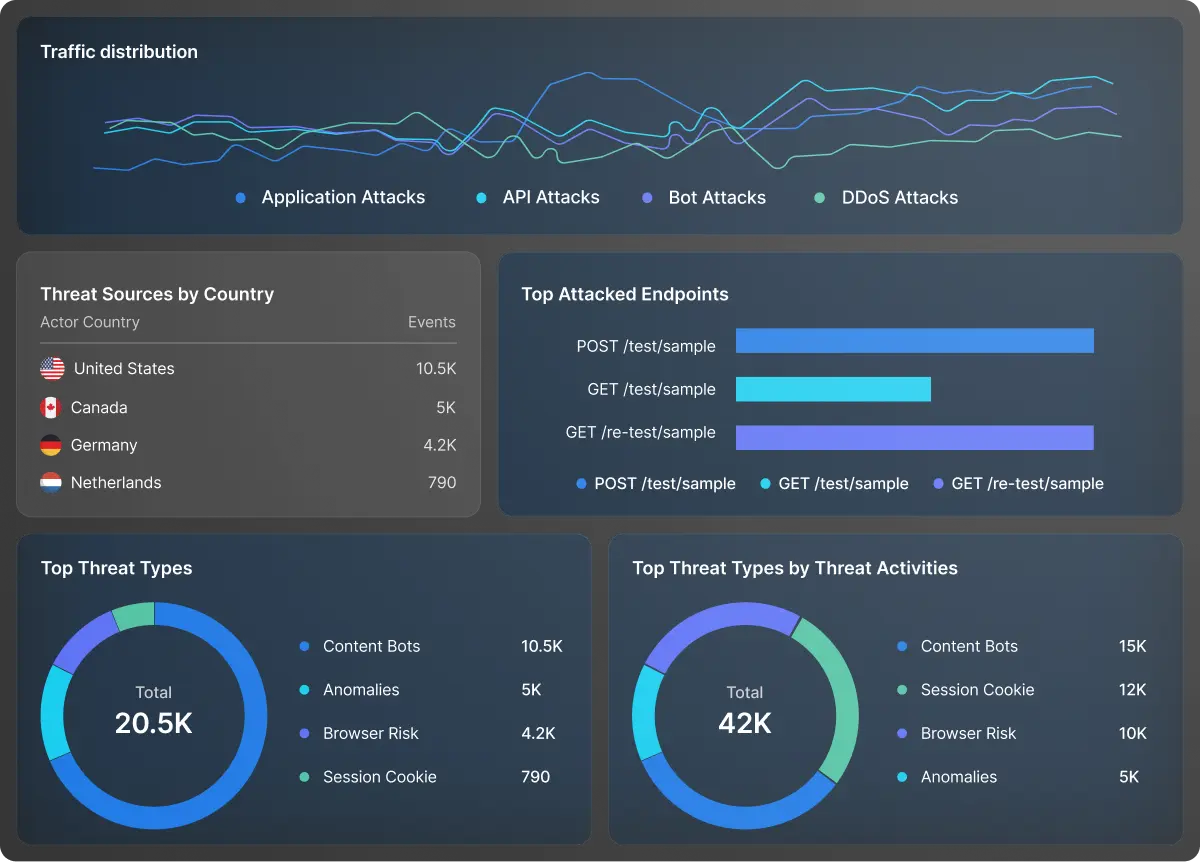Click the Germany flag icon
The height and width of the screenshot is (862, 1200).
[x=52, y=445]
